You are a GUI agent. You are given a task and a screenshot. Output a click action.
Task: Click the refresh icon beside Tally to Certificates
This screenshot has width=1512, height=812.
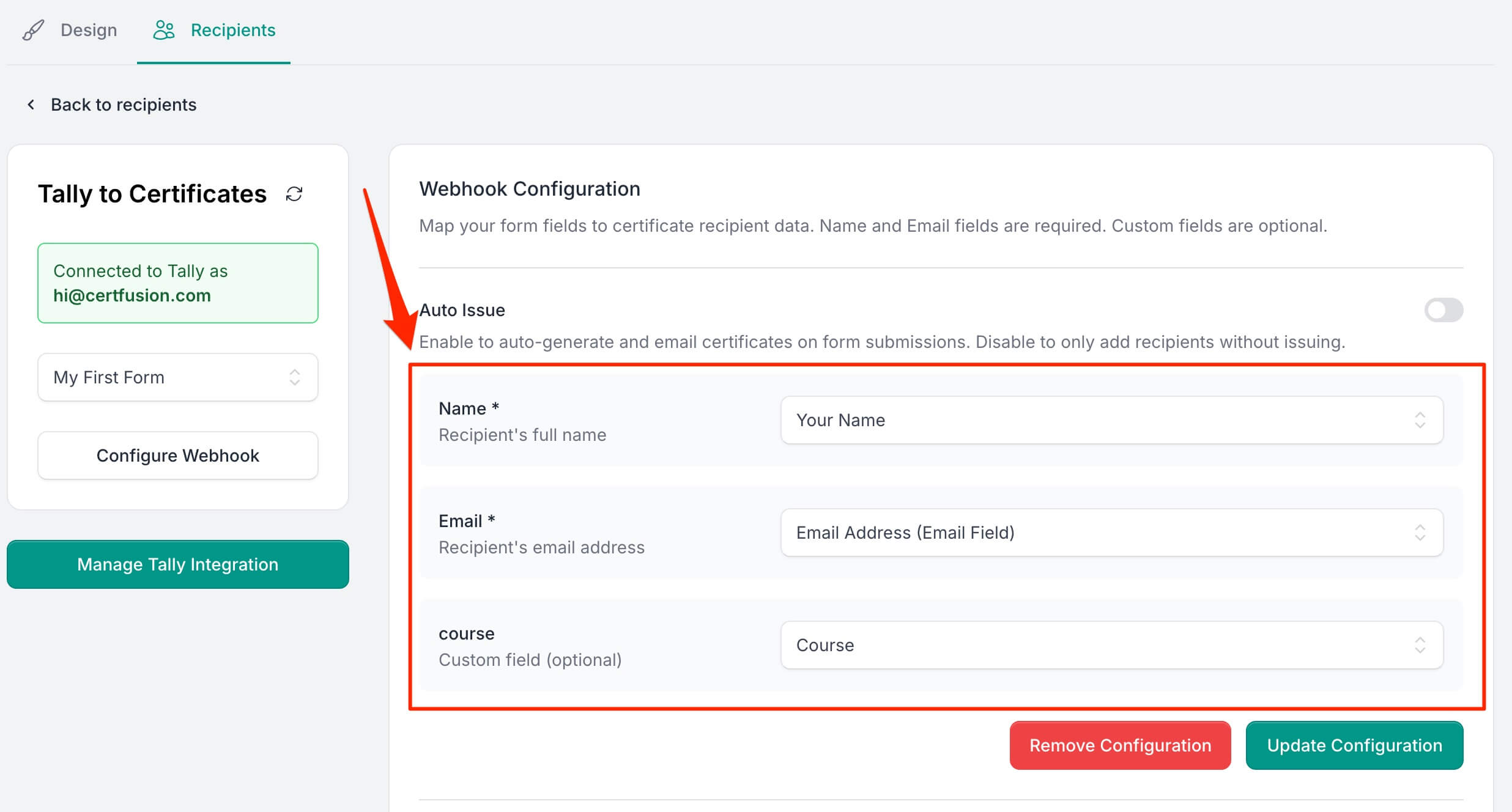pyautogui.click(x=294, y=194)
